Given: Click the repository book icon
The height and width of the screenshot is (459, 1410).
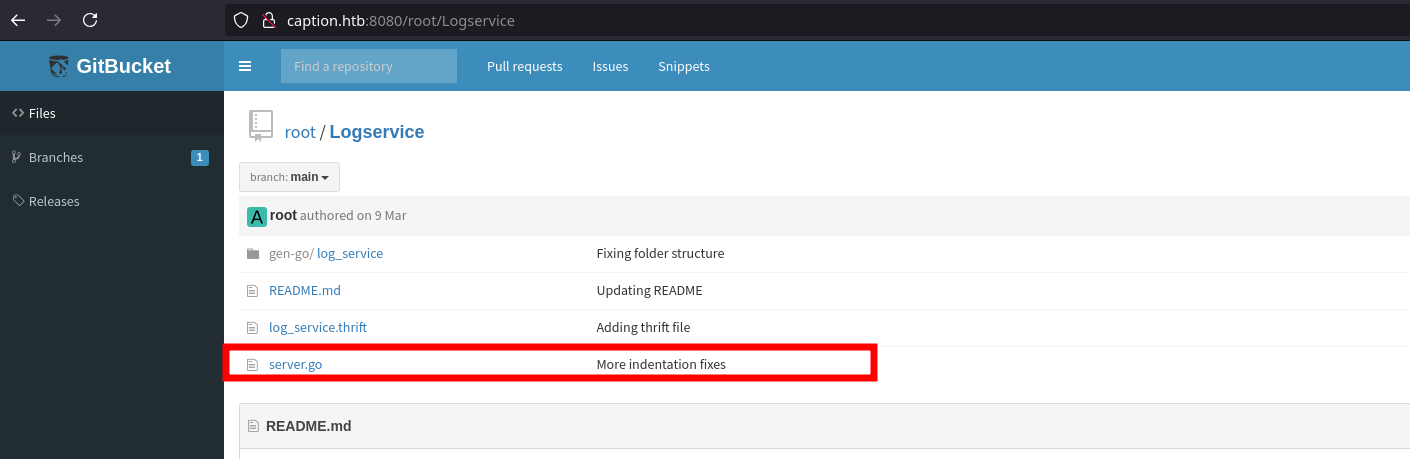Looking at the screenshot, I should (x=260, y=126).
